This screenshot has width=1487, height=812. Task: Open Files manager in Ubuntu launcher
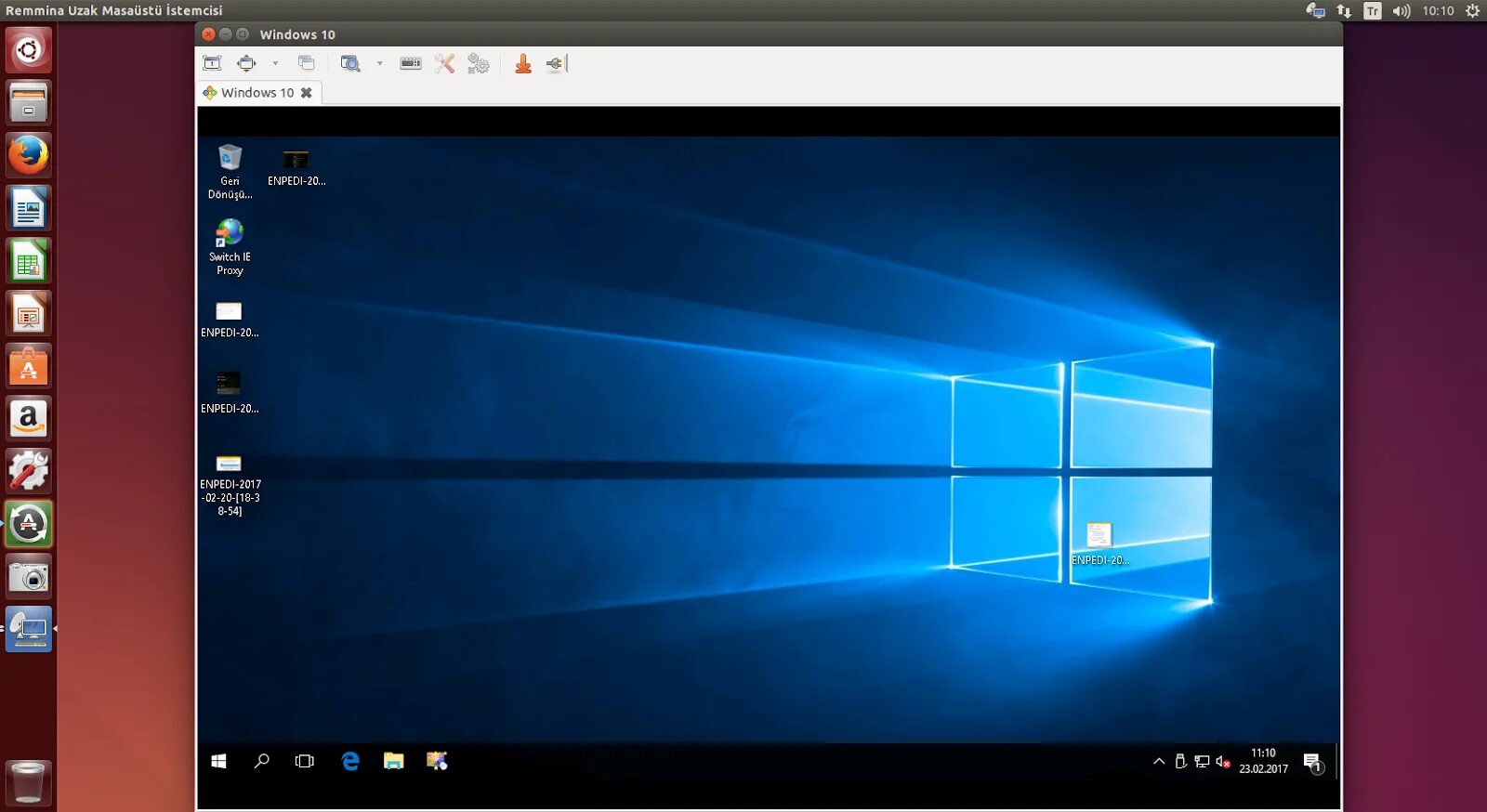click(x=28, y=102)
